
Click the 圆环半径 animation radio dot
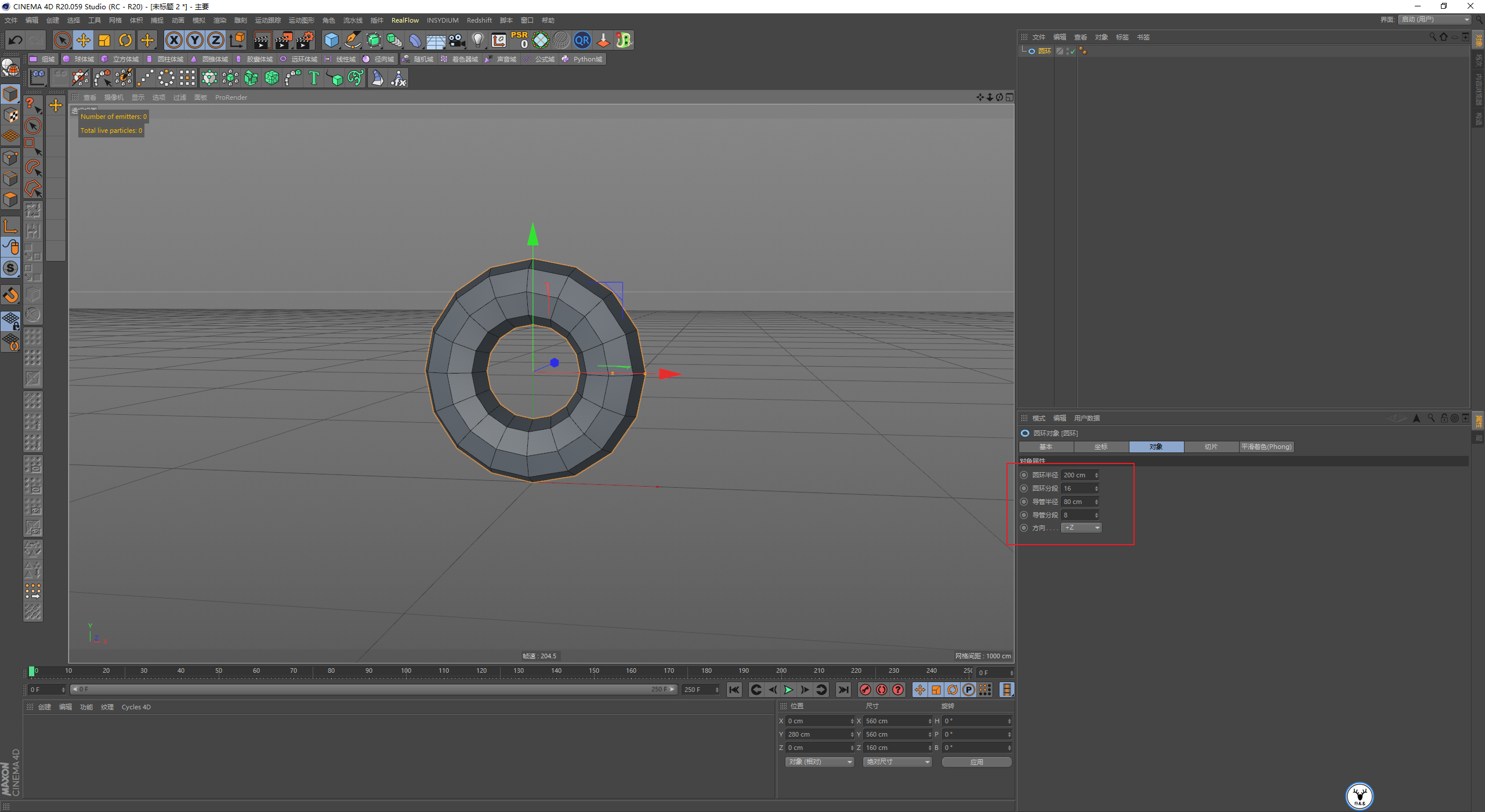pyautogui.click(x=1024, y=475)
